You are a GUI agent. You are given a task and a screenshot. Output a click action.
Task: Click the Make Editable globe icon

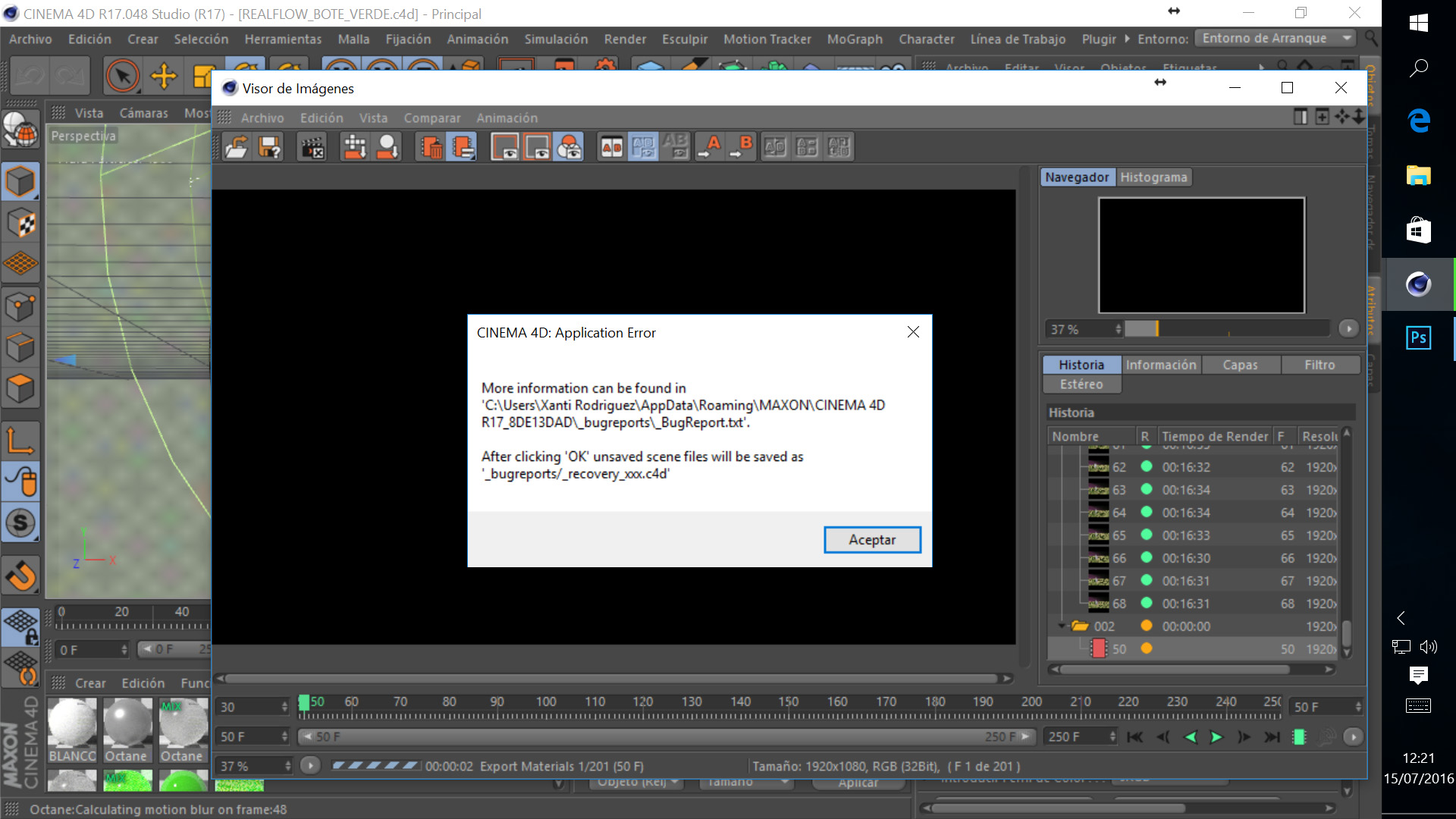coord(20,130)
